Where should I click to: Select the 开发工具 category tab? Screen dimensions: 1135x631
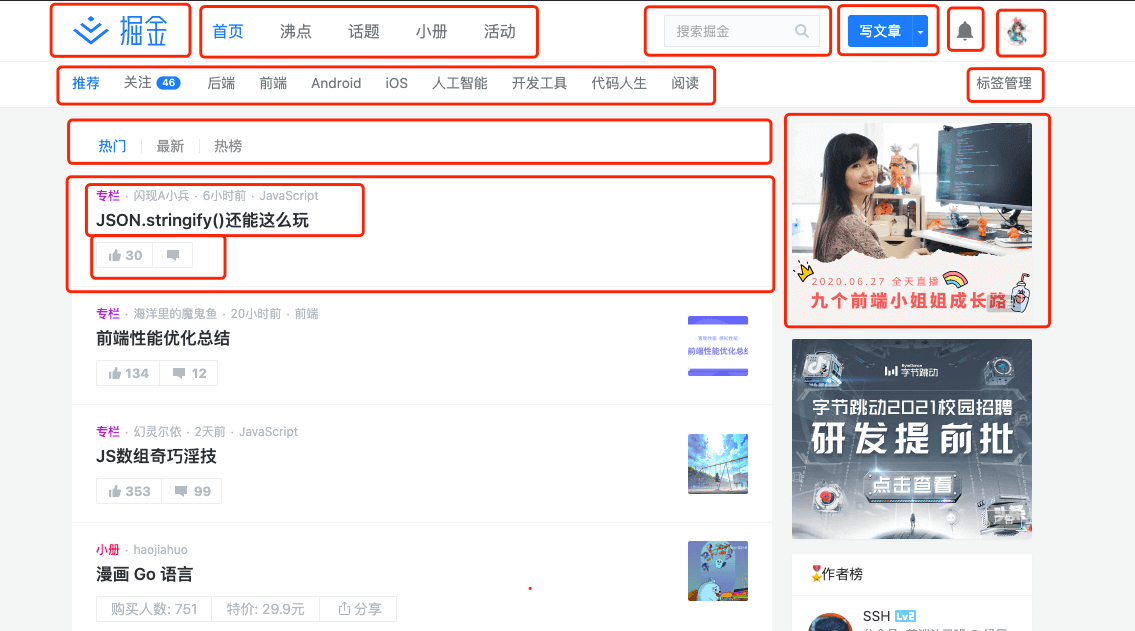point(539,83)
